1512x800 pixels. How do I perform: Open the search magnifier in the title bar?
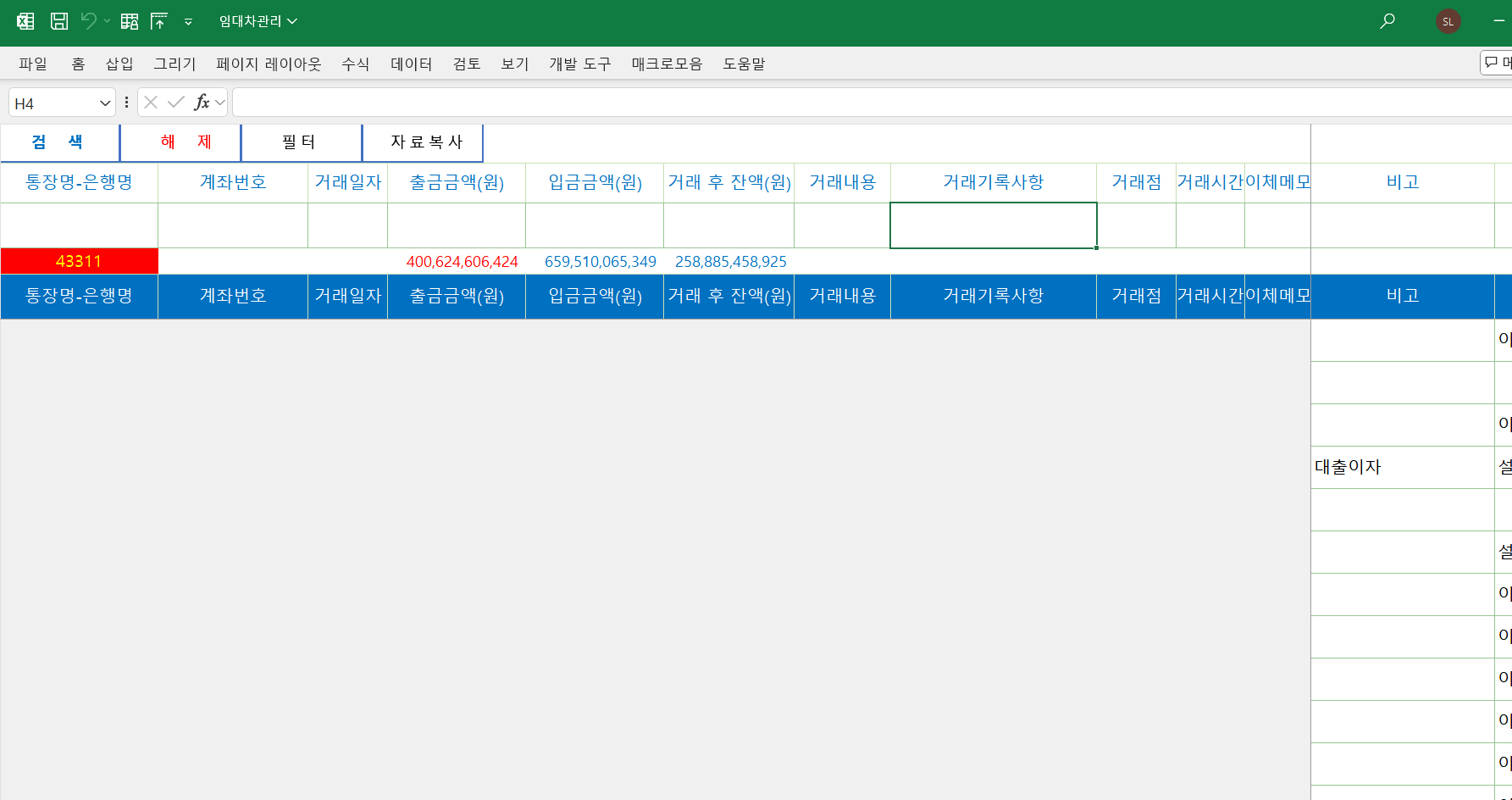coord(1387,21)
